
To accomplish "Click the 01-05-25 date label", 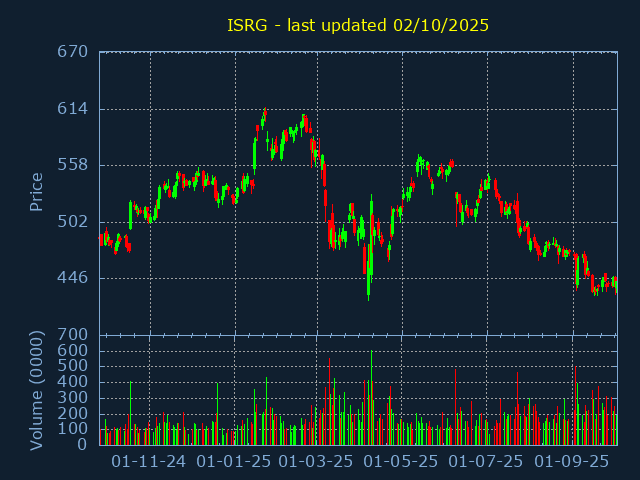I will click(x=401, y=461).
